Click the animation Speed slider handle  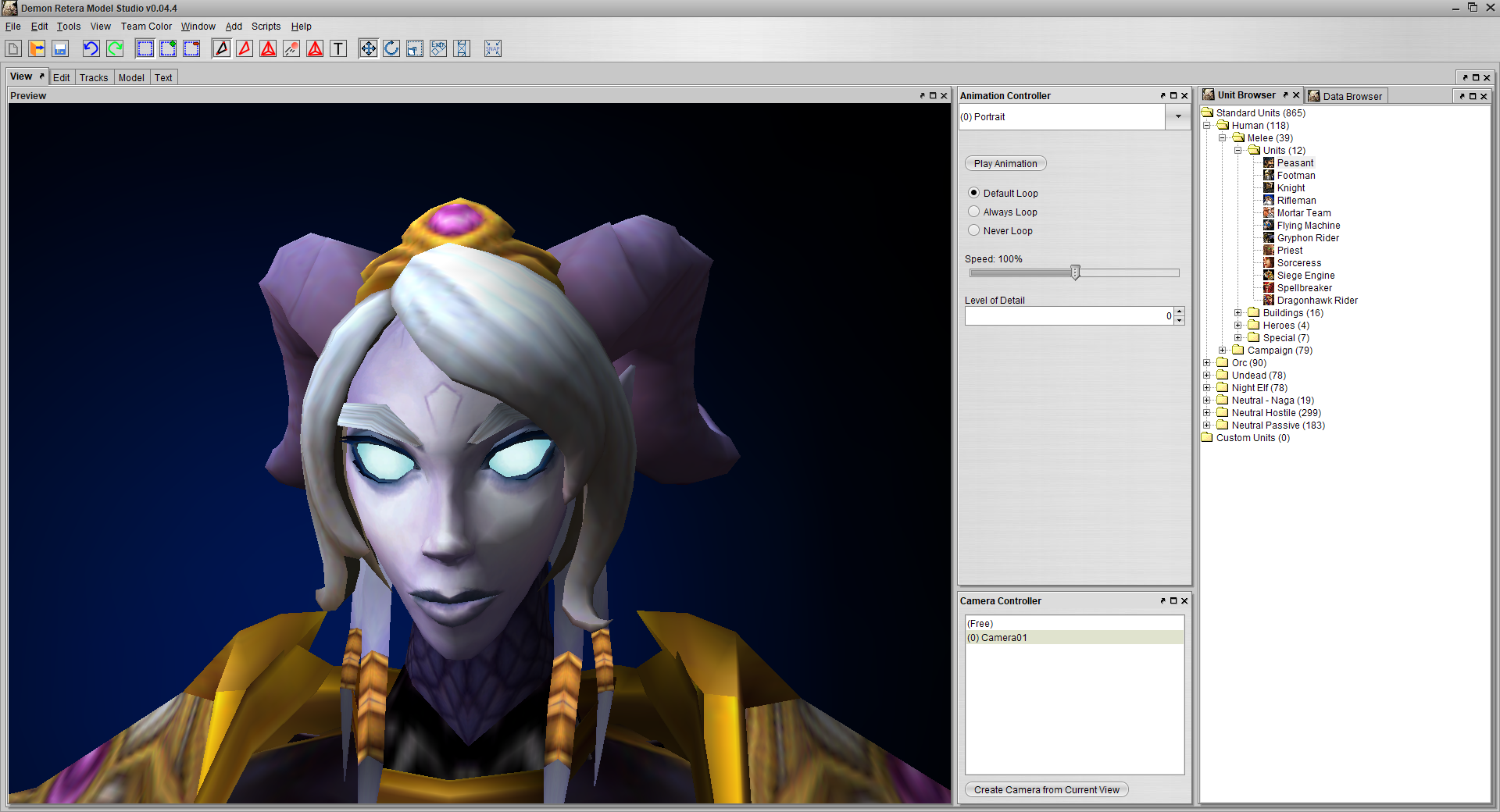tap(1075, 272)
